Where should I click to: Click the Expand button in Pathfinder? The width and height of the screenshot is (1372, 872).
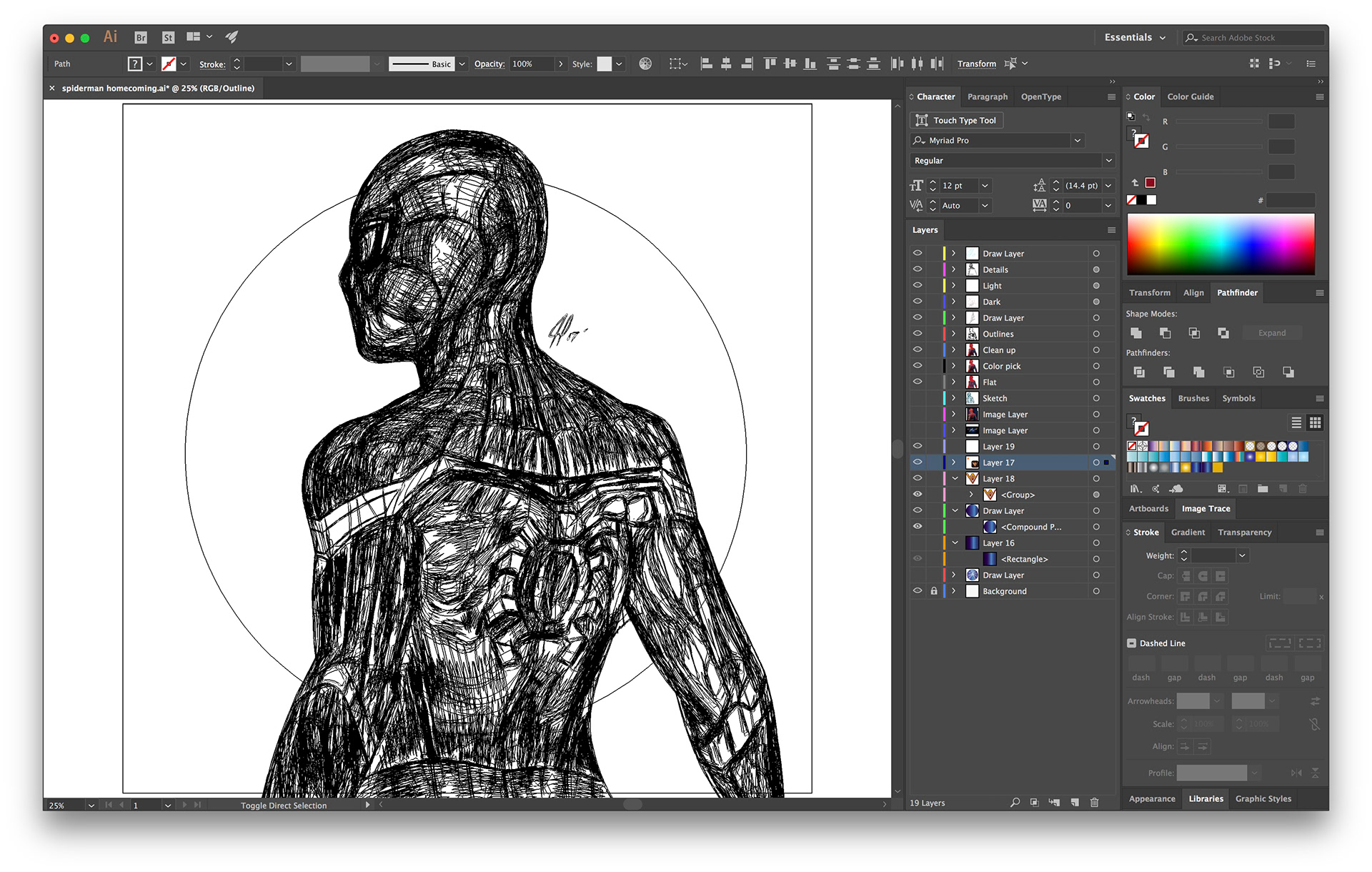(x=1272, y=333)
